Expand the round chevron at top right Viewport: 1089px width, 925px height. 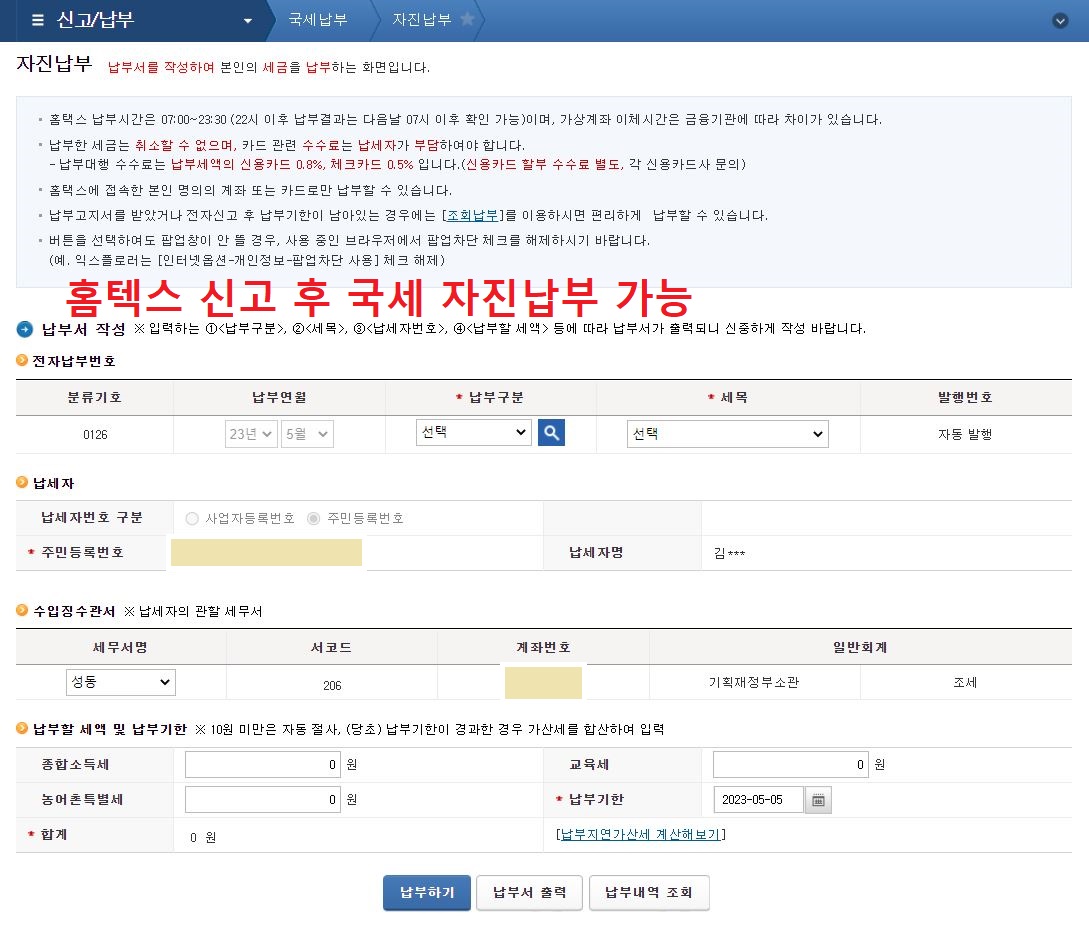(x=1060, y=21)
